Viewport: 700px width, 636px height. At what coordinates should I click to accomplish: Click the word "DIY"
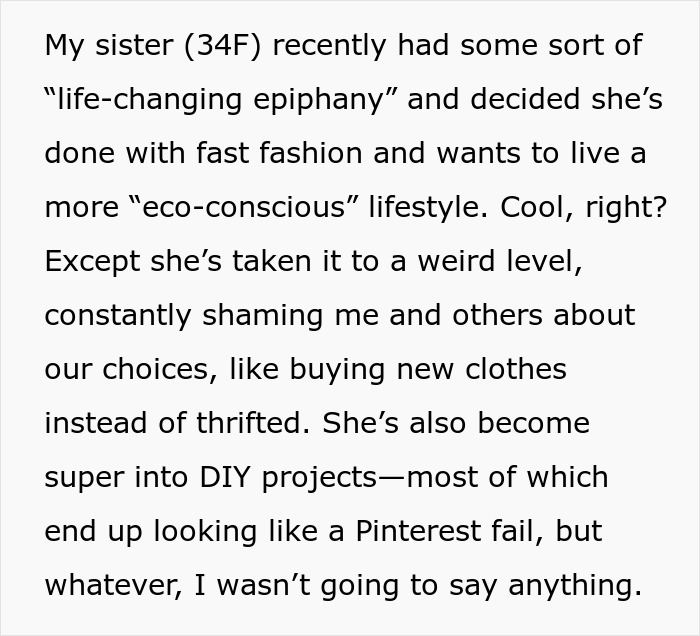tap(224, 477)
